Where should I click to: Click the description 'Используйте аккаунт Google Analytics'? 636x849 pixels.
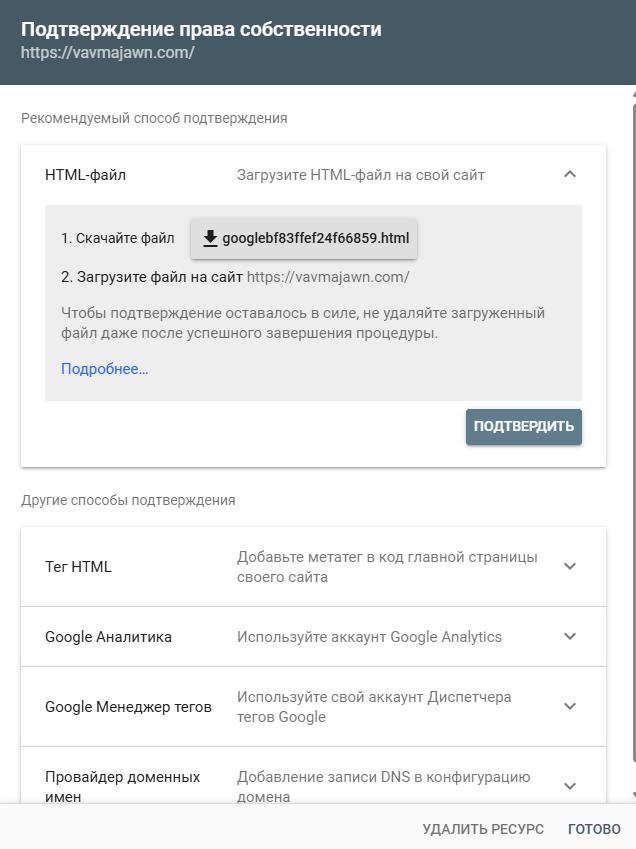point(369,637)
